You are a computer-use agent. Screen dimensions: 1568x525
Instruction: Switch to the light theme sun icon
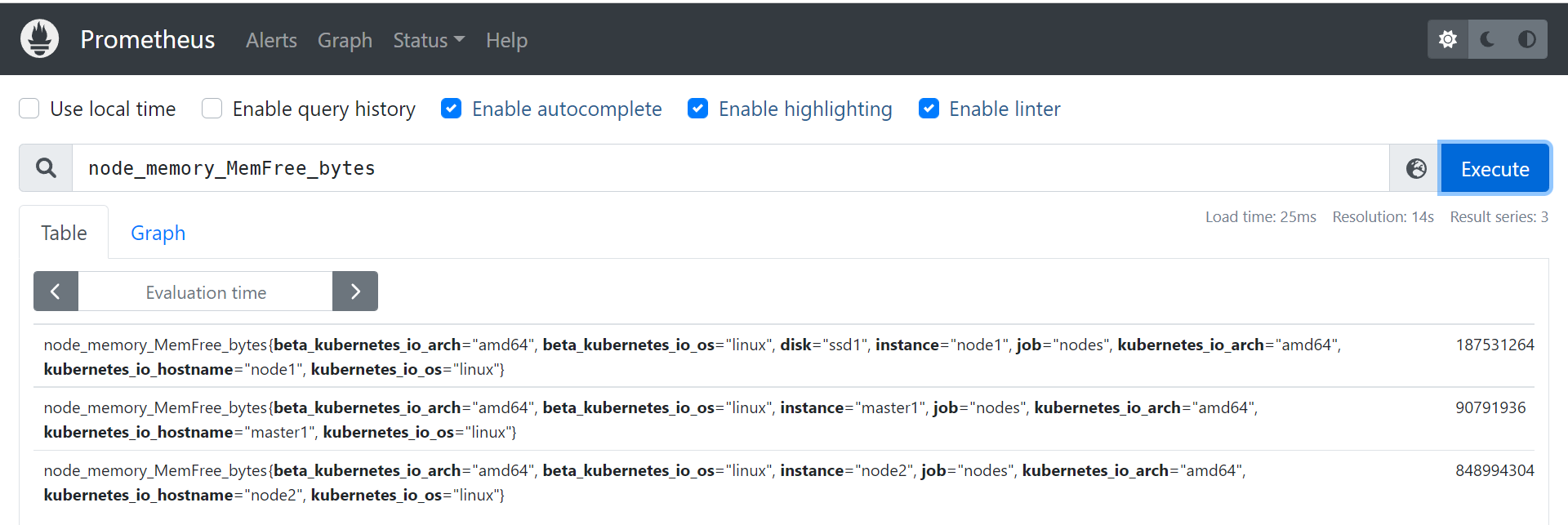[1448, 39]
